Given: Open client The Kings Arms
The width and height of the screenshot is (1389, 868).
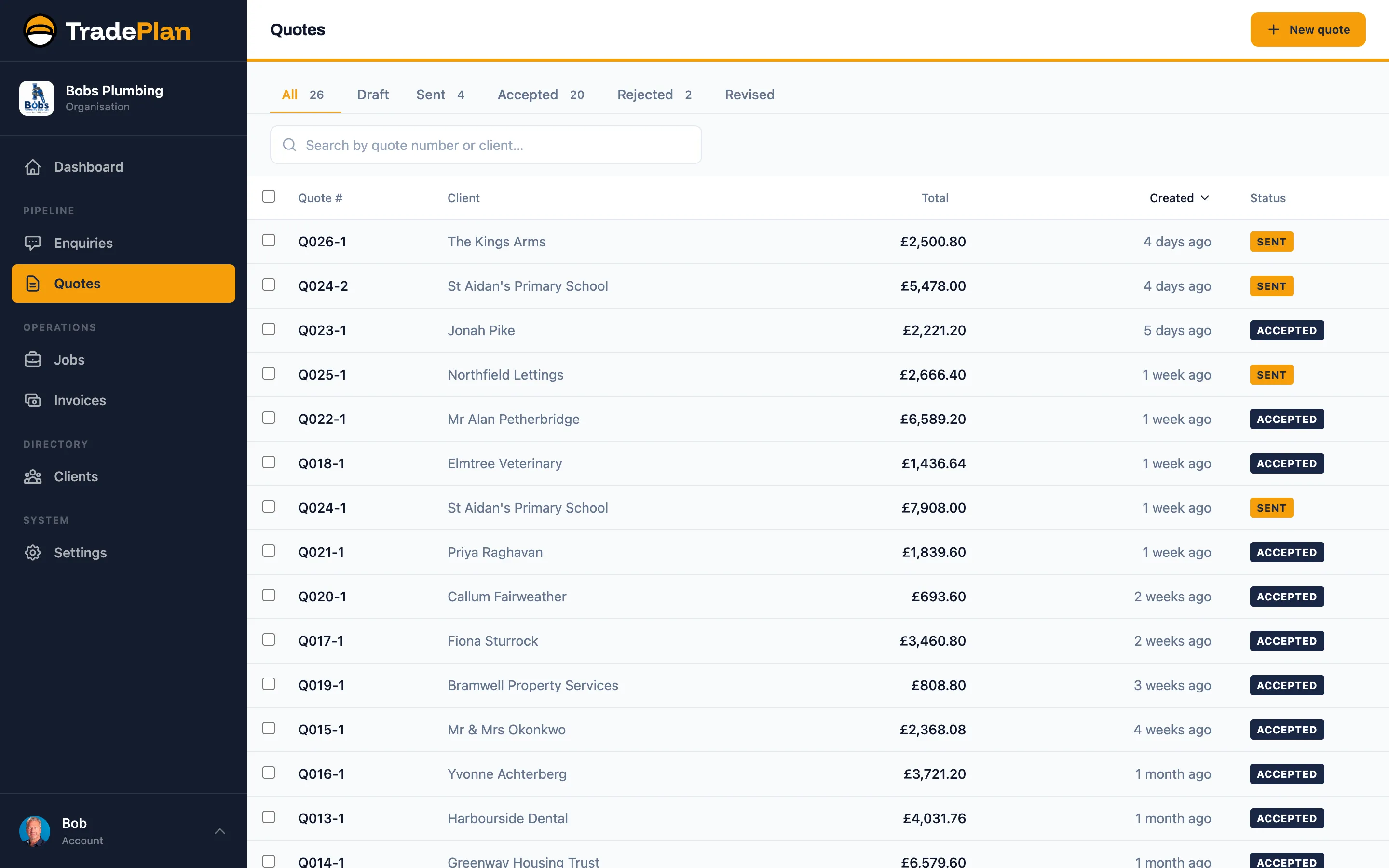Looking at the screenshot, I should [496, 242].
